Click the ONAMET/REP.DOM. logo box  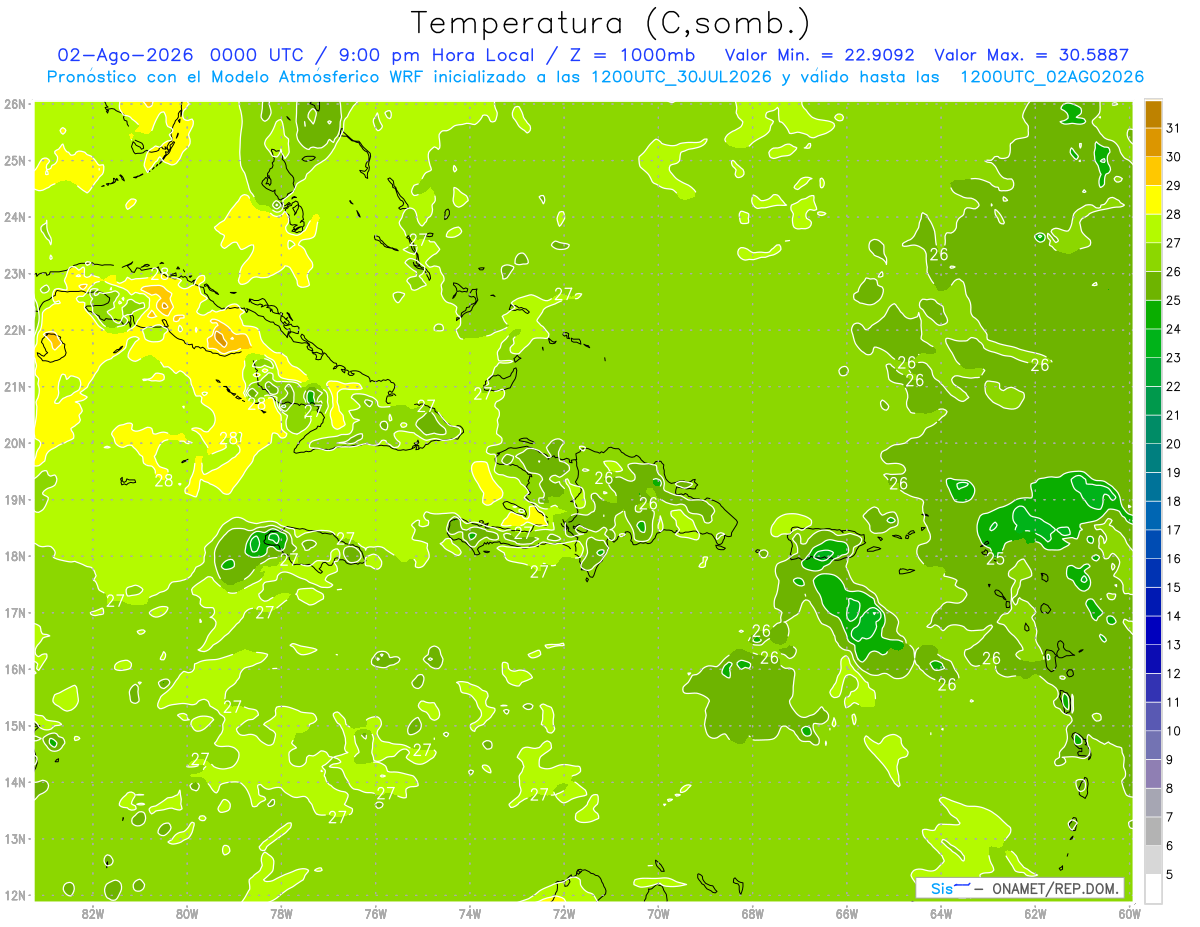point(1020,888)
